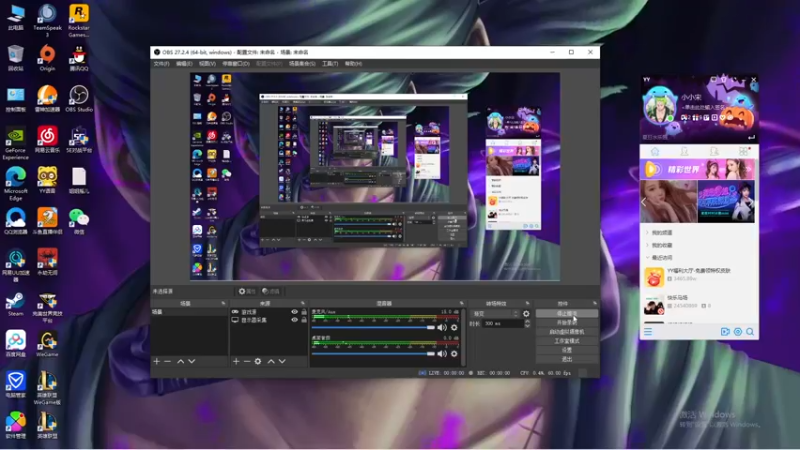The height and width of the screenshot is (450, 800).
Task: Pop out the 控件 controls dock panel
Action: pos(594,304)
